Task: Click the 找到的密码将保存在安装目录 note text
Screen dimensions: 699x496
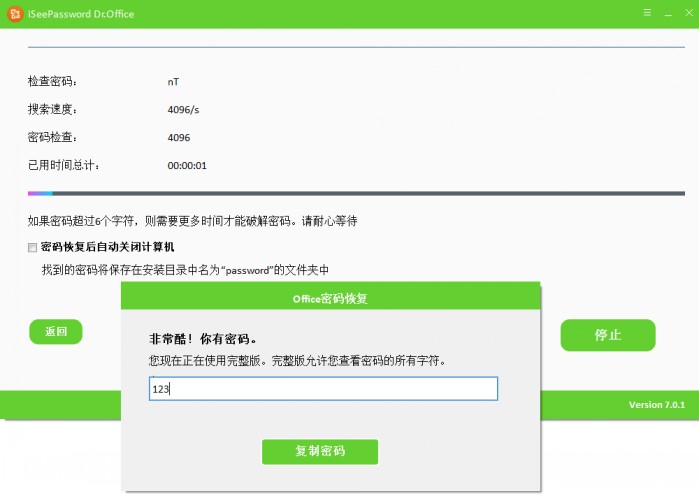Action: click(185, 270)
